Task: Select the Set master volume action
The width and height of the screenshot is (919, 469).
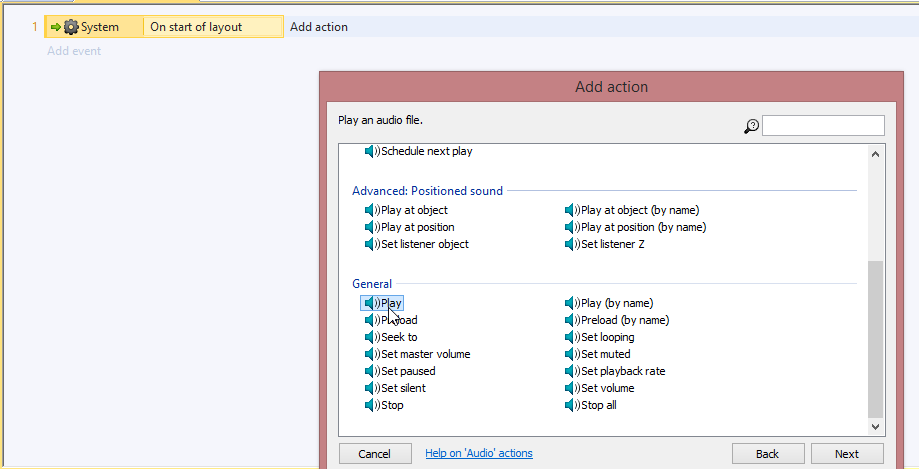Action: coord(417,354)
